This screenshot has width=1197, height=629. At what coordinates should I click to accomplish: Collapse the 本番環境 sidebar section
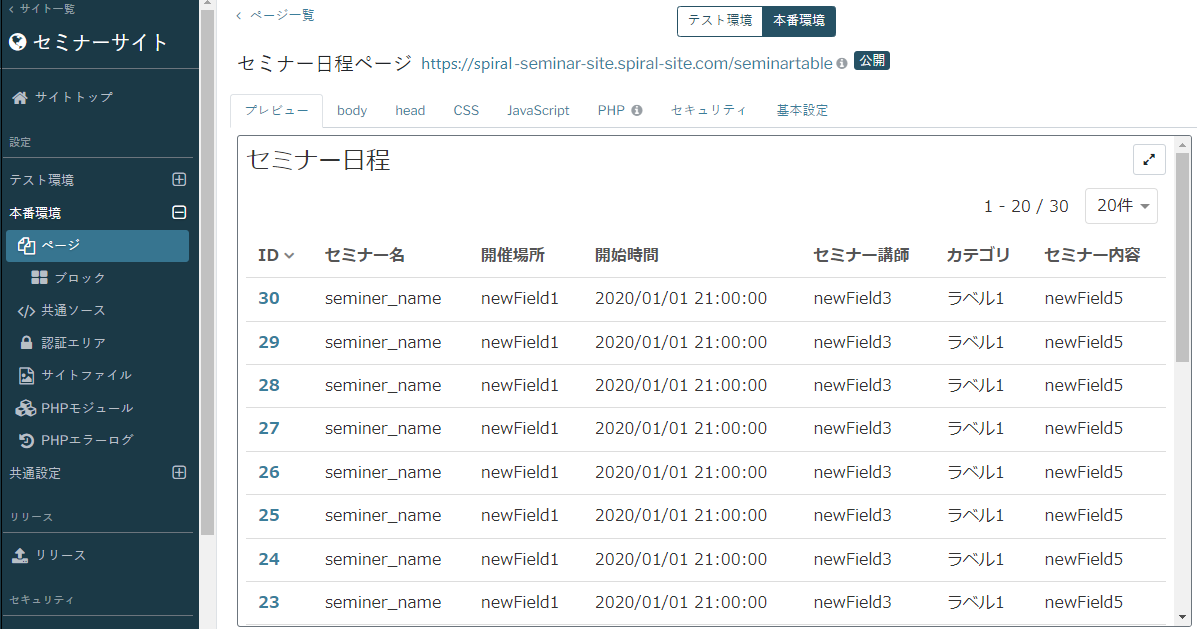(179, 212)
